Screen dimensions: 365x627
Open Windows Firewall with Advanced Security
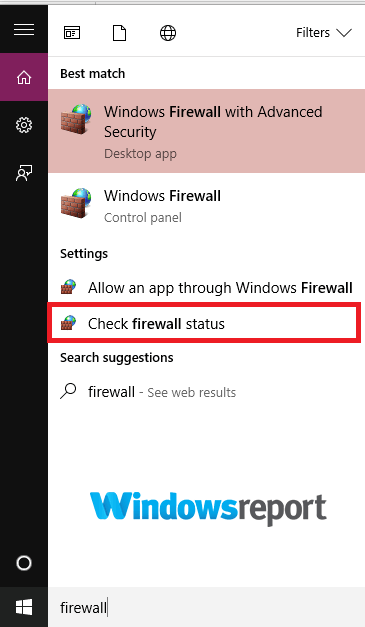[x=206, y=131]
